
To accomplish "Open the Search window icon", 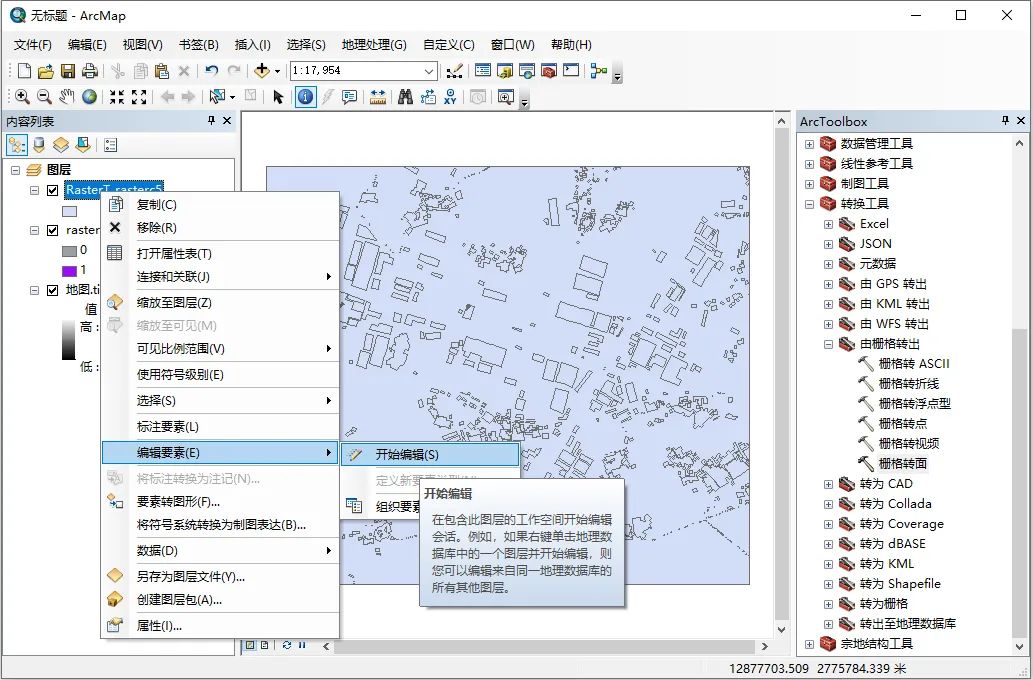I will coord(527,71).
